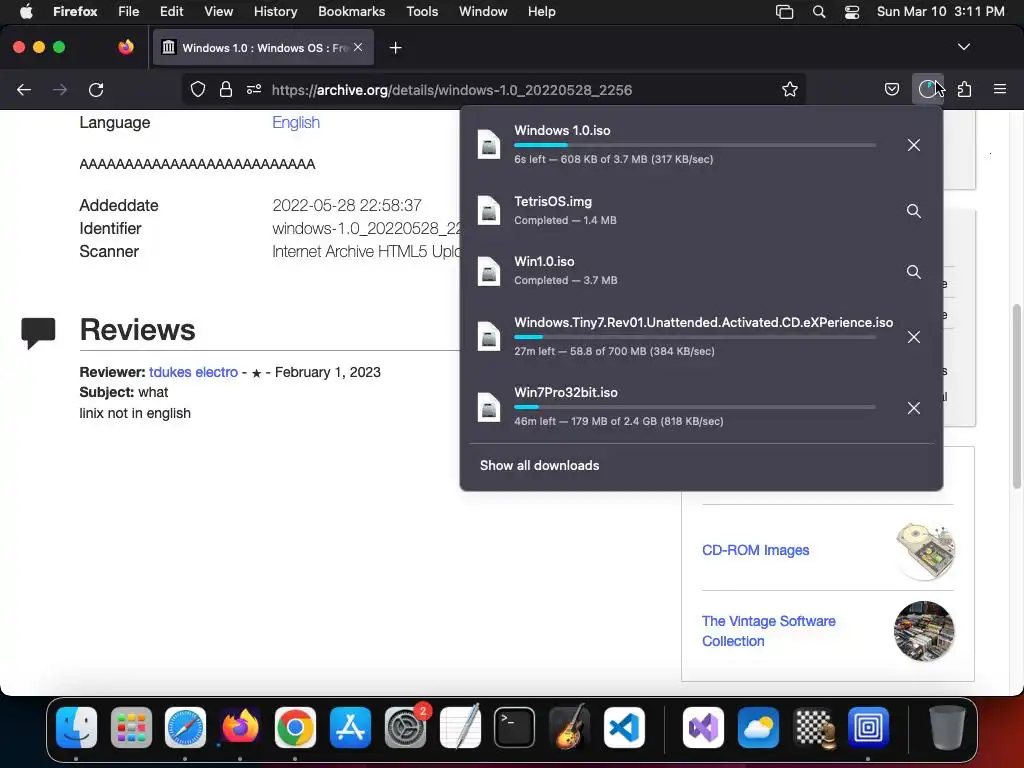Reveal Win1.0.iso in Finder
The image size is (1024, 768).
coord(914,272)
